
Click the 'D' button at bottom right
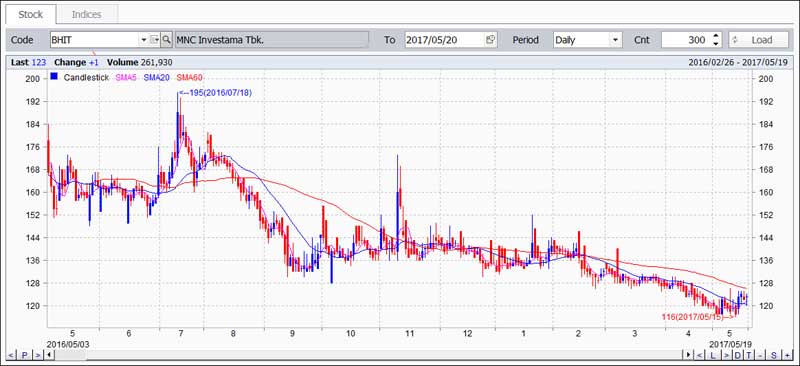pyautogui.click(x=738, y=355)
